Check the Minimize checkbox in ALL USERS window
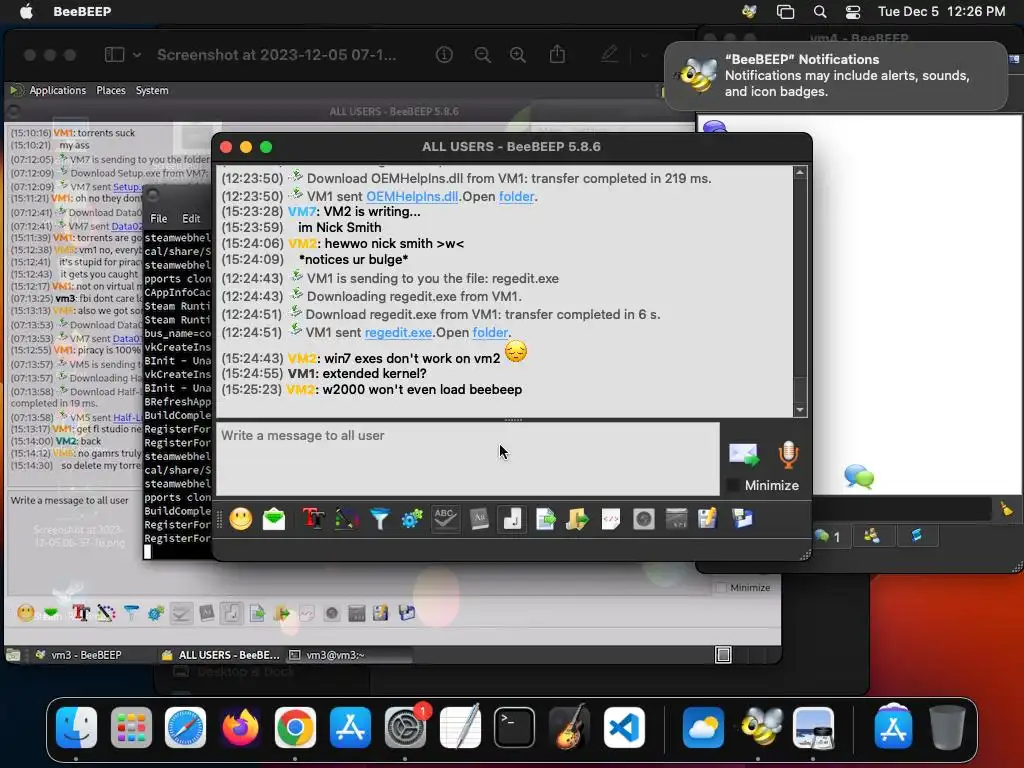 tap(733, 485)
